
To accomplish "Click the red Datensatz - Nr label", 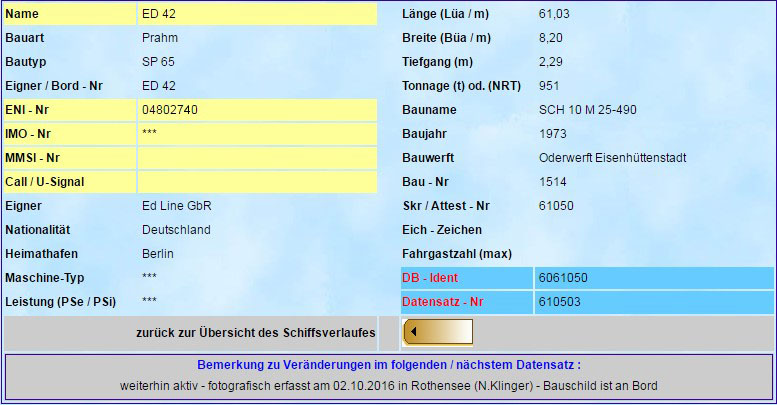I will point(445,302).
